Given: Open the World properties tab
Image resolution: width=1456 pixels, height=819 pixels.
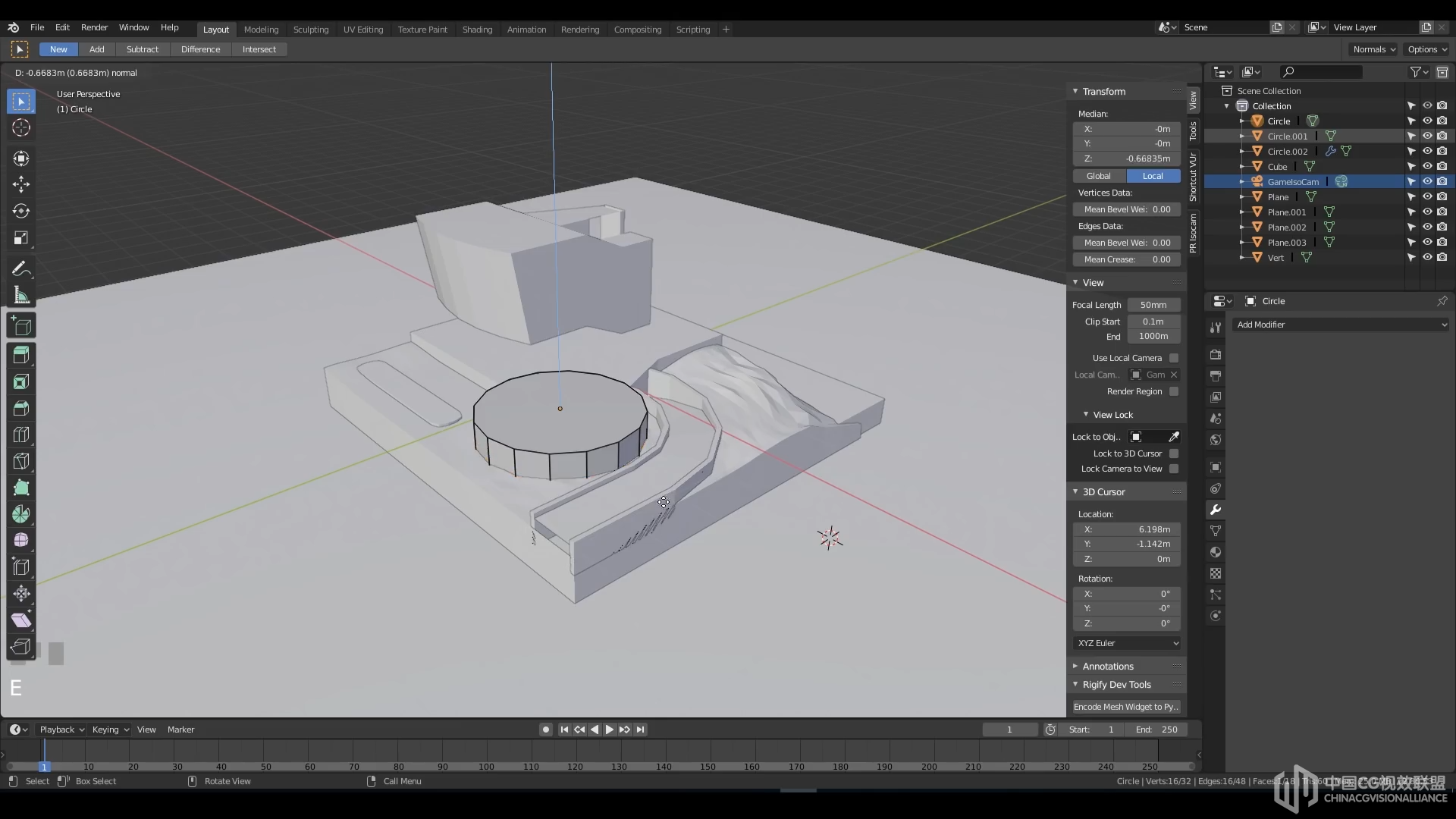Looking at the screenshot, I should (1216, 440).
